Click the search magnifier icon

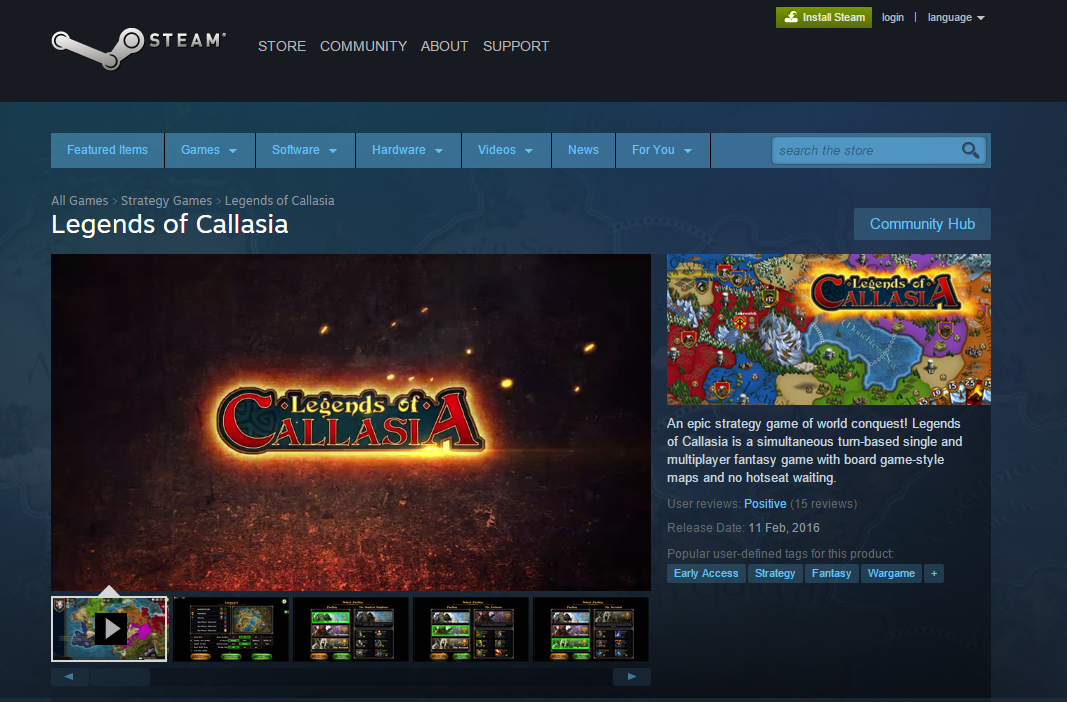tap(970, 150)
